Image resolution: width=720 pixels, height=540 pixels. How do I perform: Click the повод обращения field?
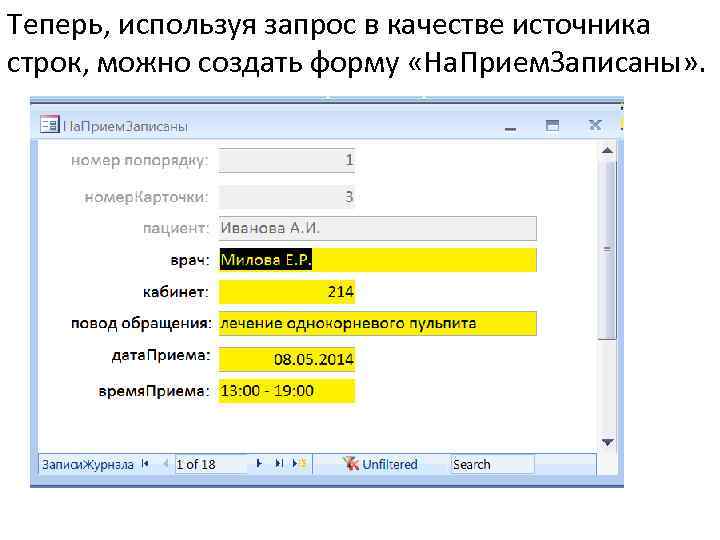pyautogui.click(x=377, y=323)
